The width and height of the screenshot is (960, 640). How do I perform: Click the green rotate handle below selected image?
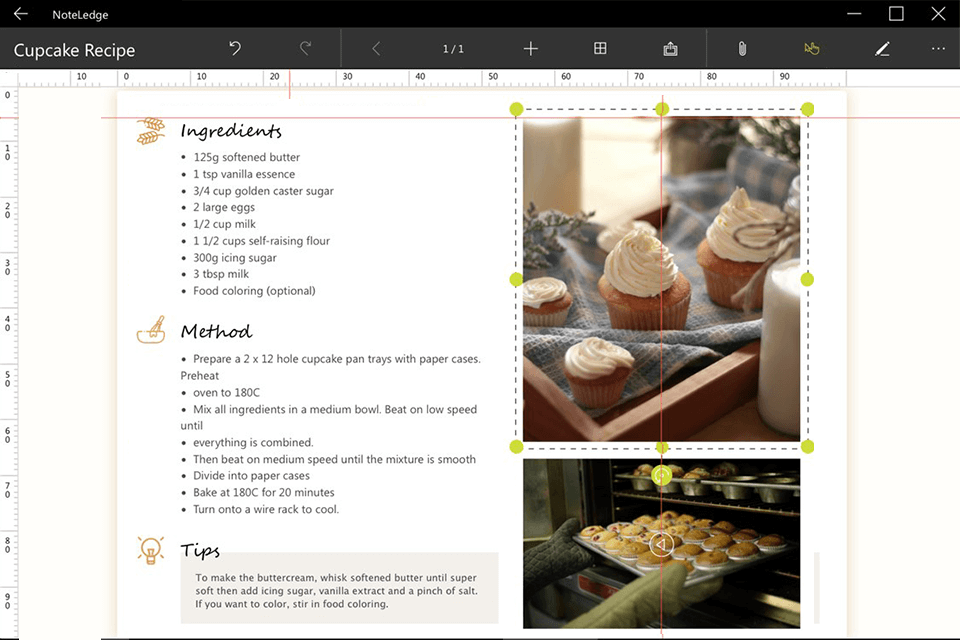662,475
